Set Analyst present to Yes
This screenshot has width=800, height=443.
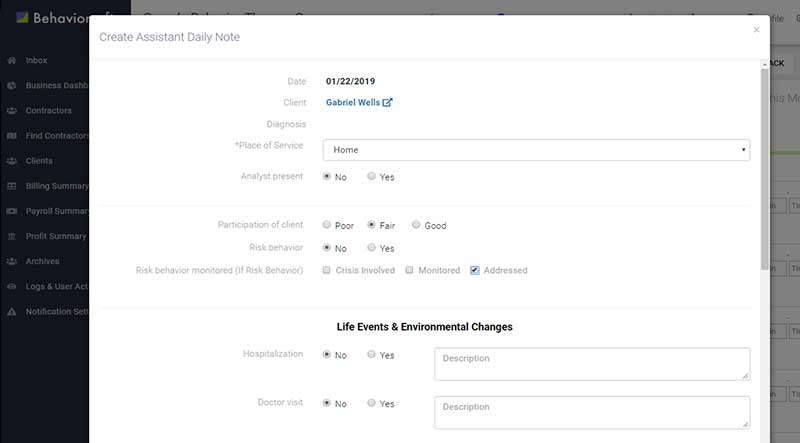click(371, 177)
